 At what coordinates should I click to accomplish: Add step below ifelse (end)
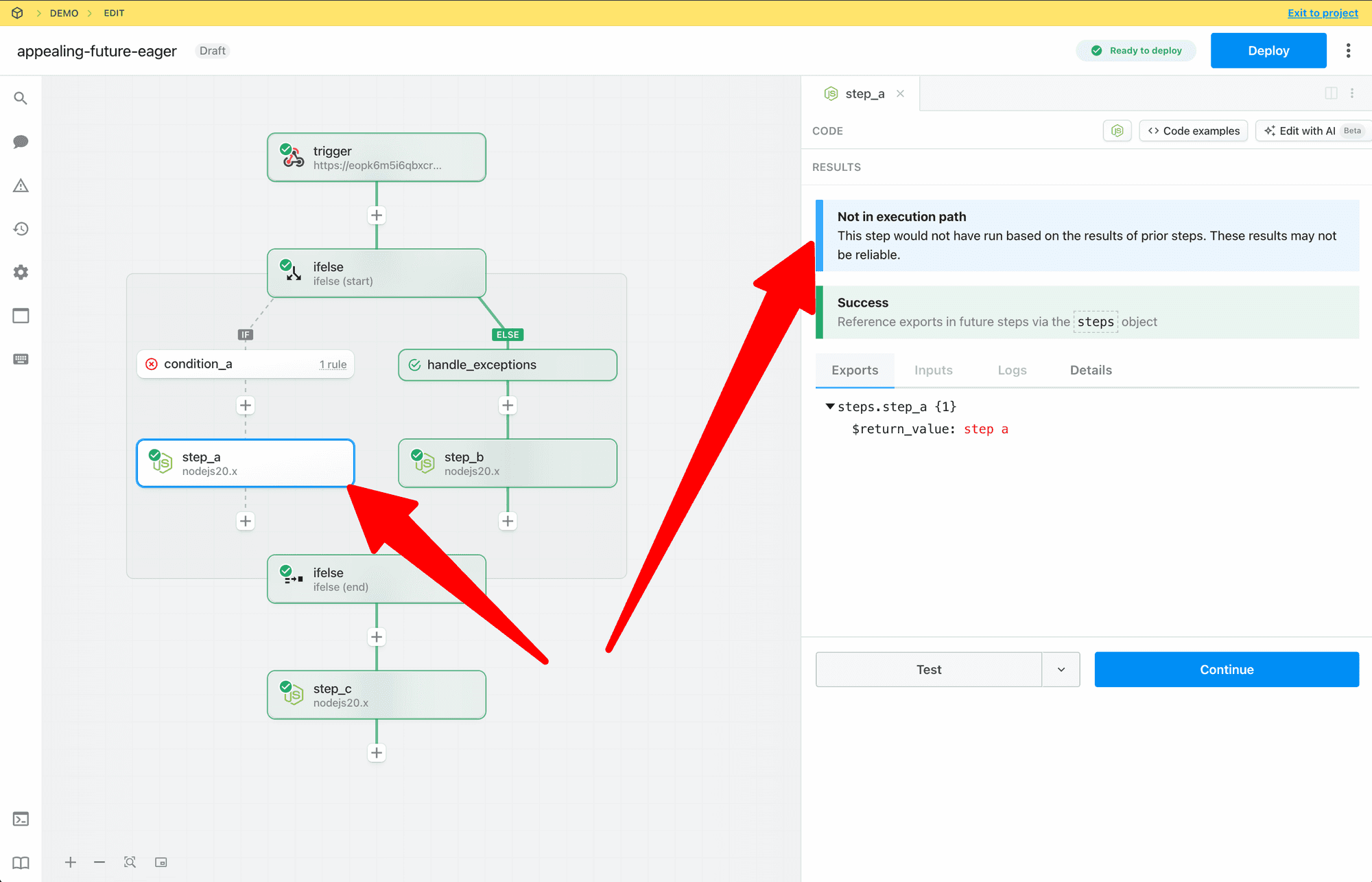(377, 637)
